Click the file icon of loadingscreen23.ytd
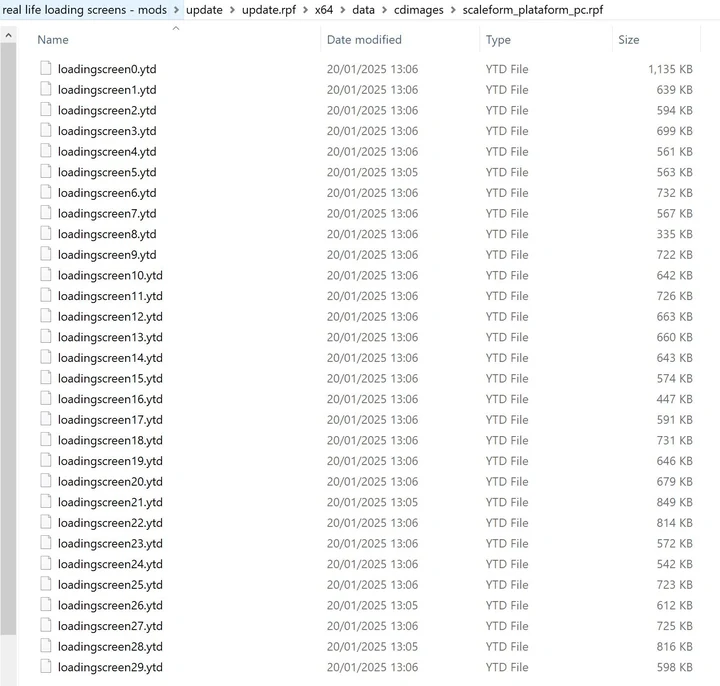Image resolution: width=720 pixels, height=686 pixels. tap(45, 543)
